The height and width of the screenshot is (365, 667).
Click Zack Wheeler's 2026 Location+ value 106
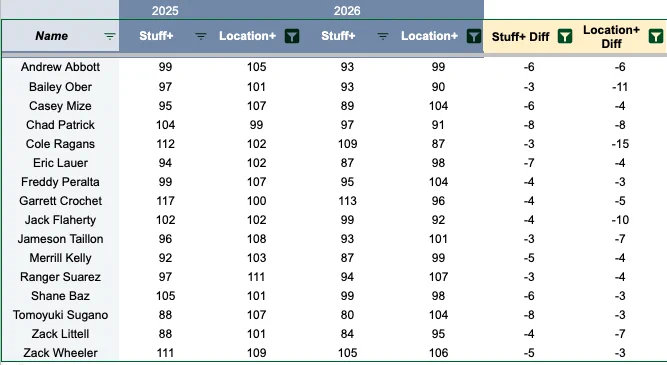[x=439, y=353]
